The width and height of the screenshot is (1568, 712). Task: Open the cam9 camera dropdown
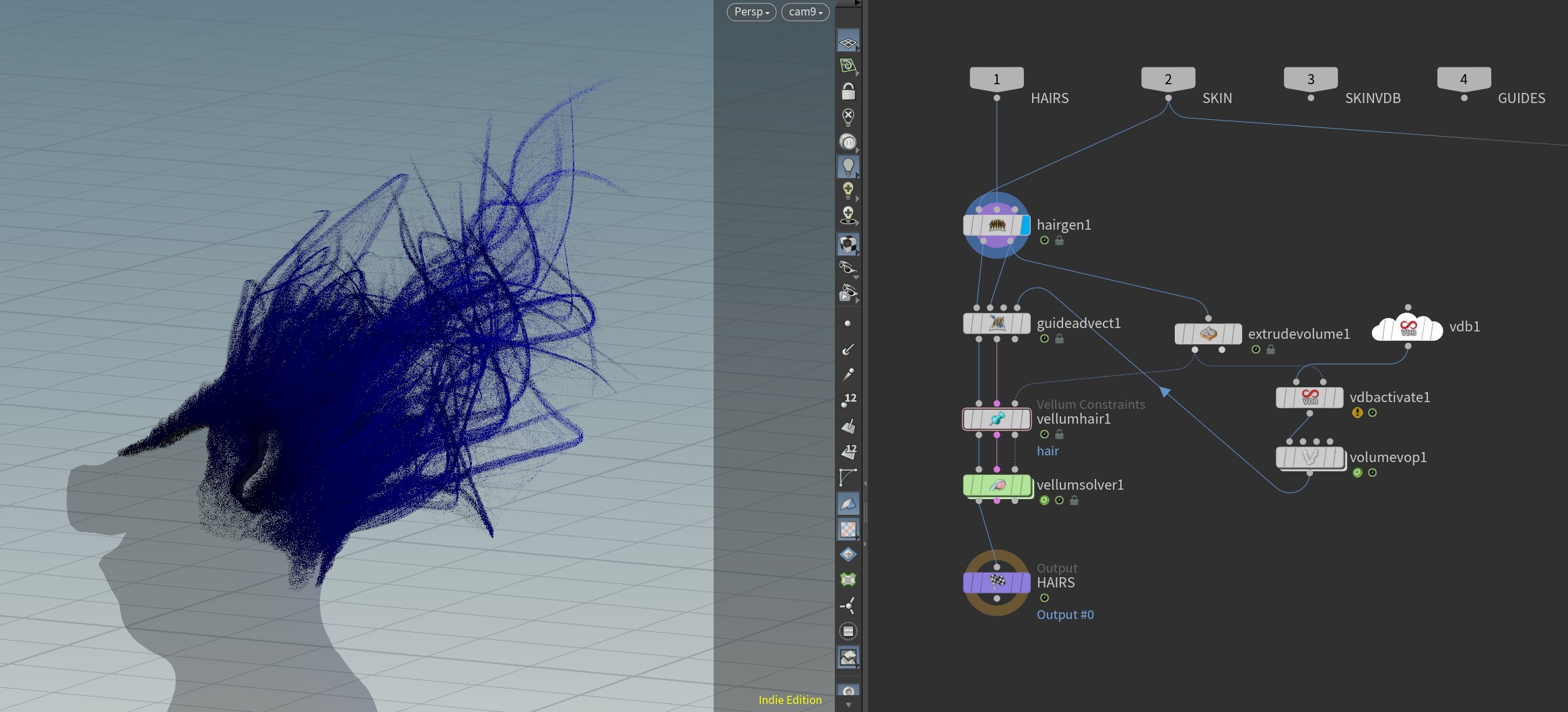click(805, 12)
